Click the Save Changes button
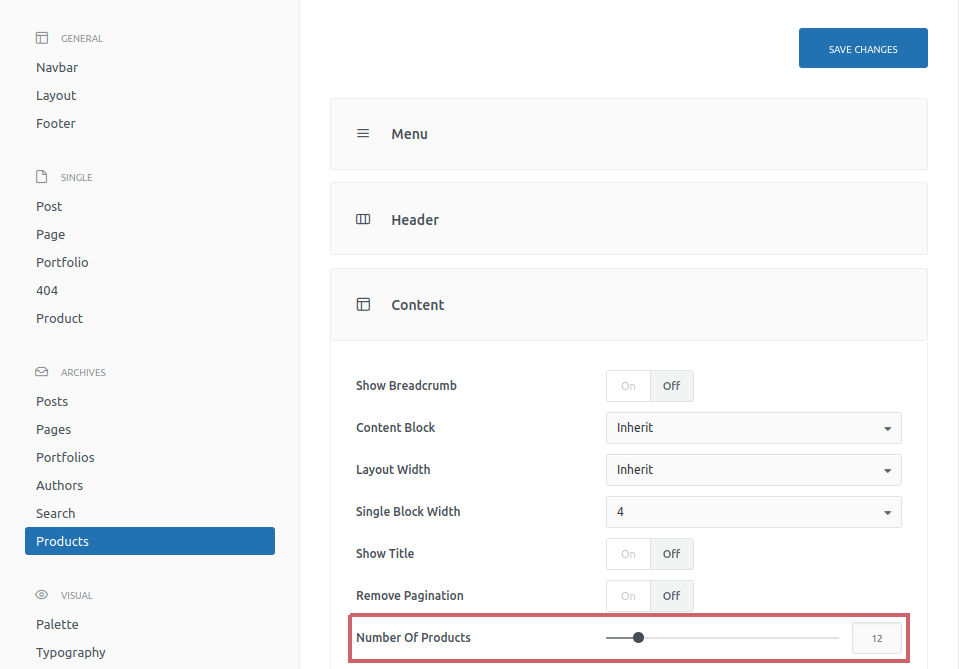Screen dimensions: 959x669 click(x=863, y=48)
